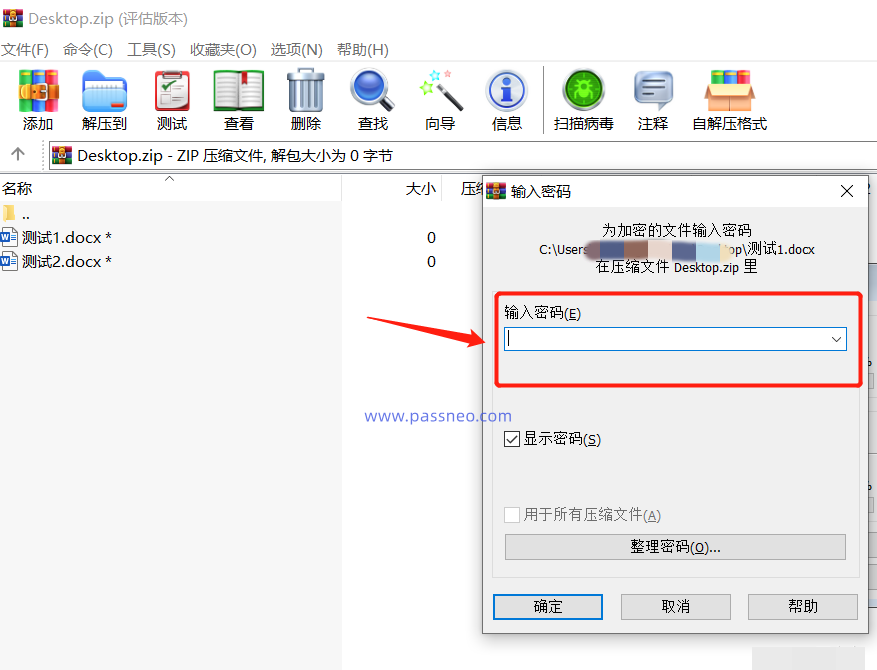Image resolution: width=877 pixels, height=670 pixels.
Task: Click Word icon of 测试1.docx
Action: coord(9,237)
